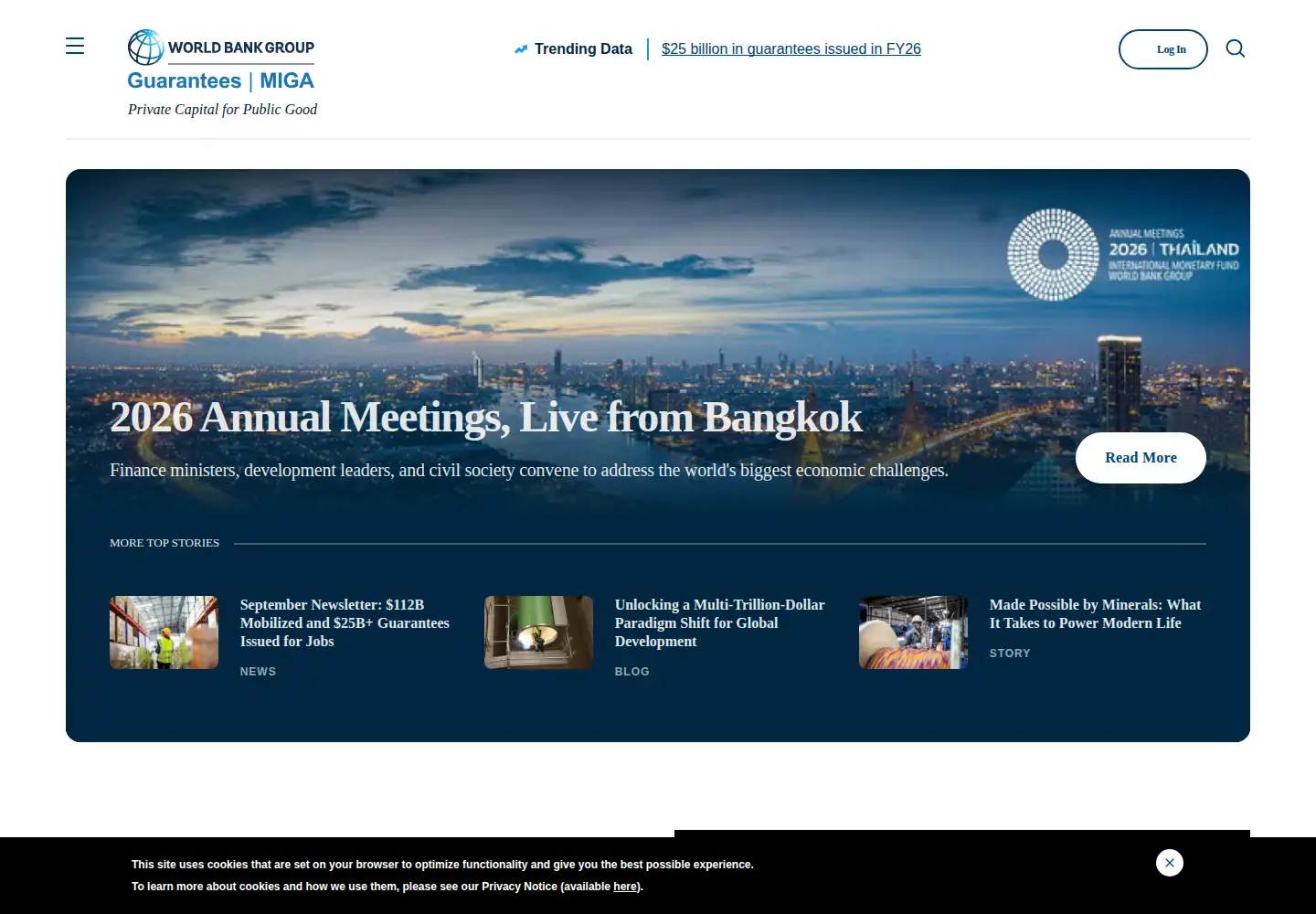Click the 'BLOG' tag under Unlocking story

pyautogui.click(x=631, y=672)
